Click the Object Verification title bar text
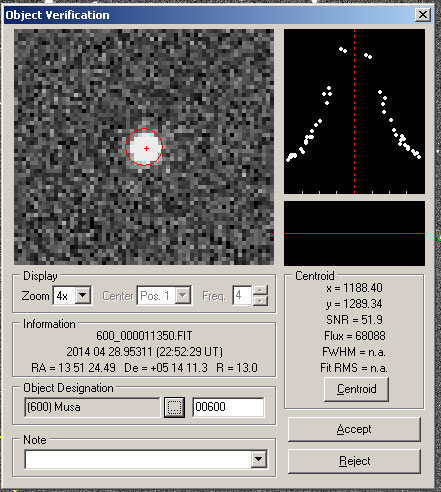 point(57,15)
